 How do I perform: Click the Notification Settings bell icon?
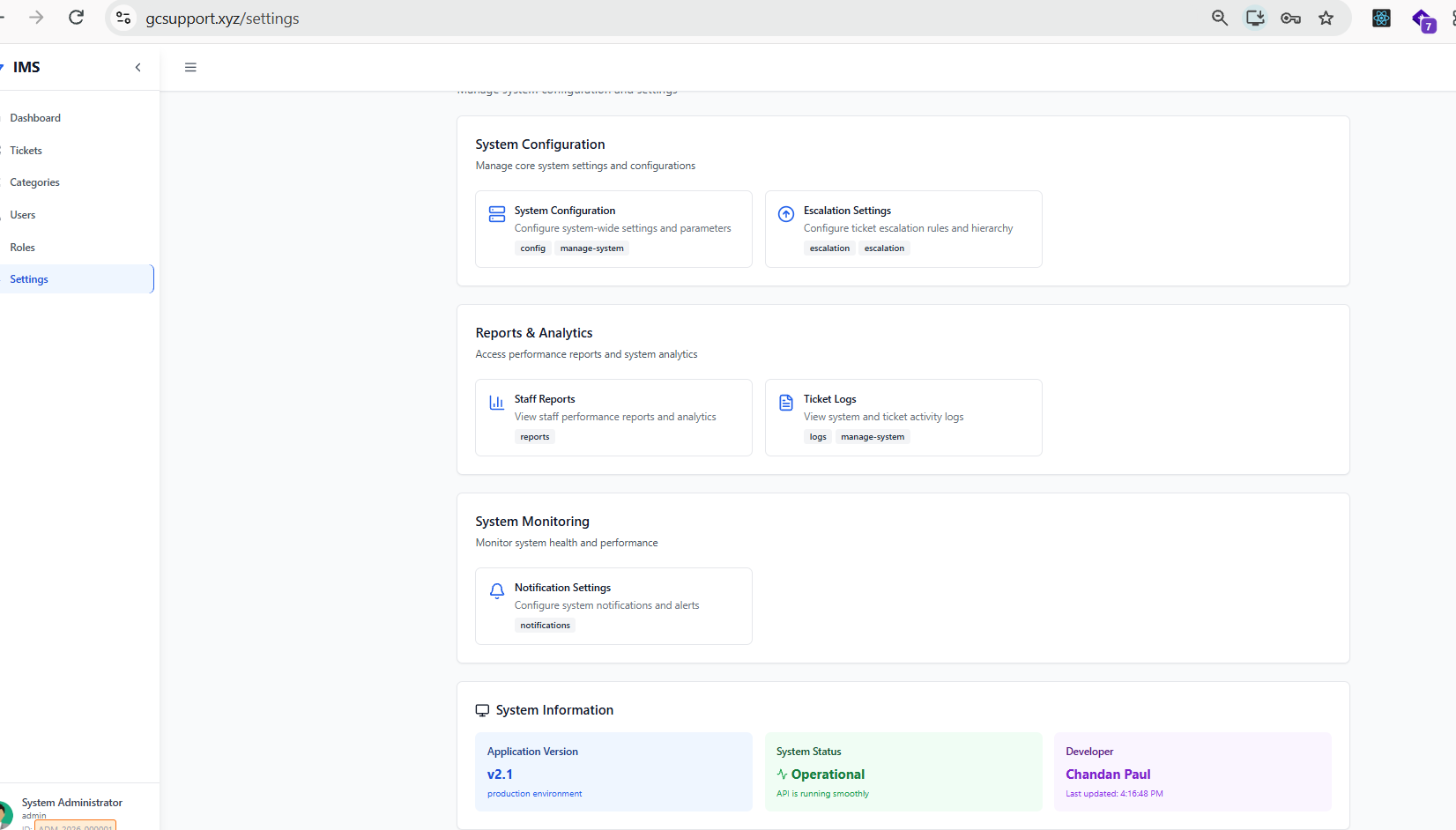[497, 591]
